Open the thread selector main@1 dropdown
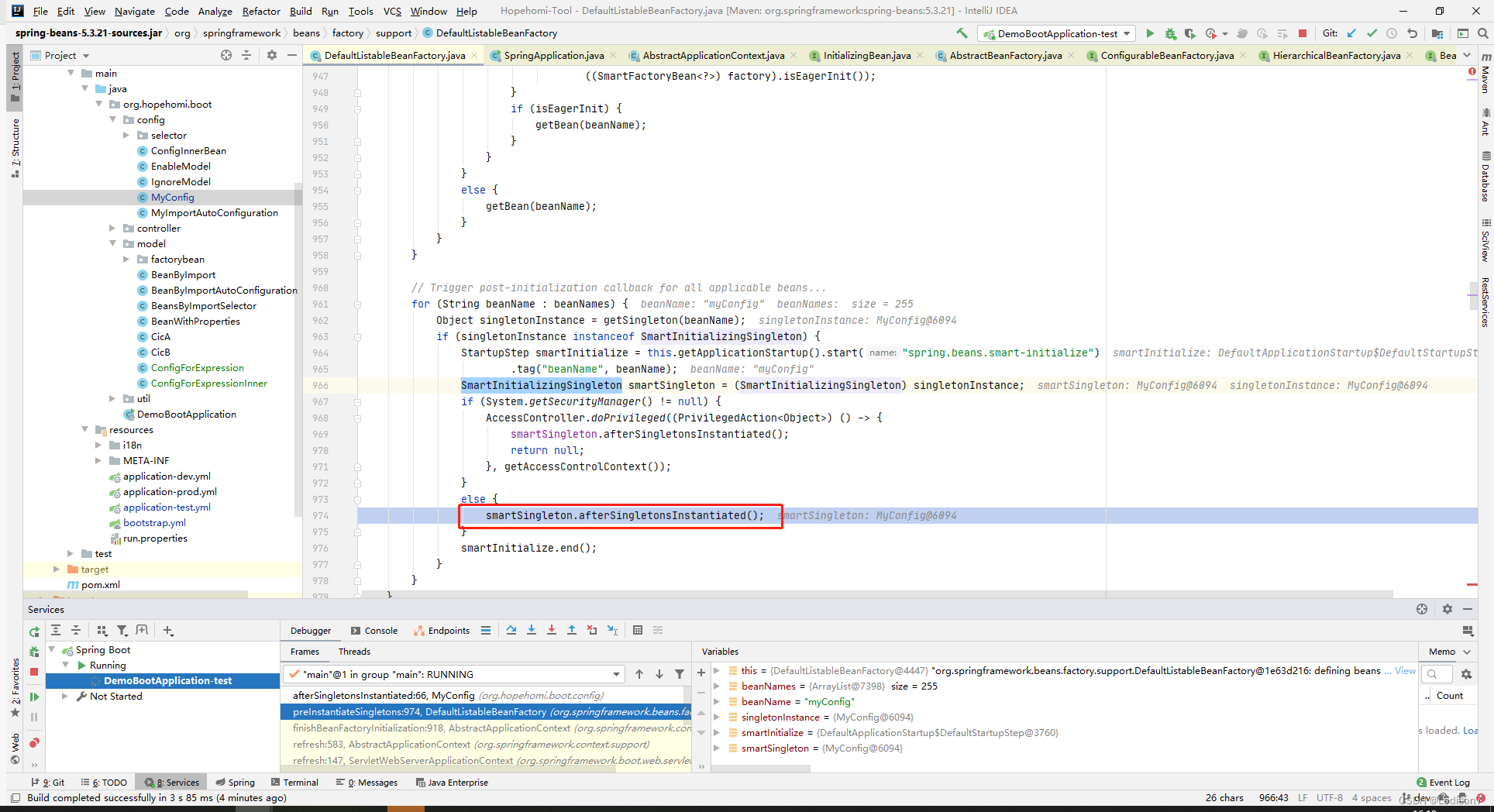Screen dimensions: 1494x812 (x=453, y=674)
